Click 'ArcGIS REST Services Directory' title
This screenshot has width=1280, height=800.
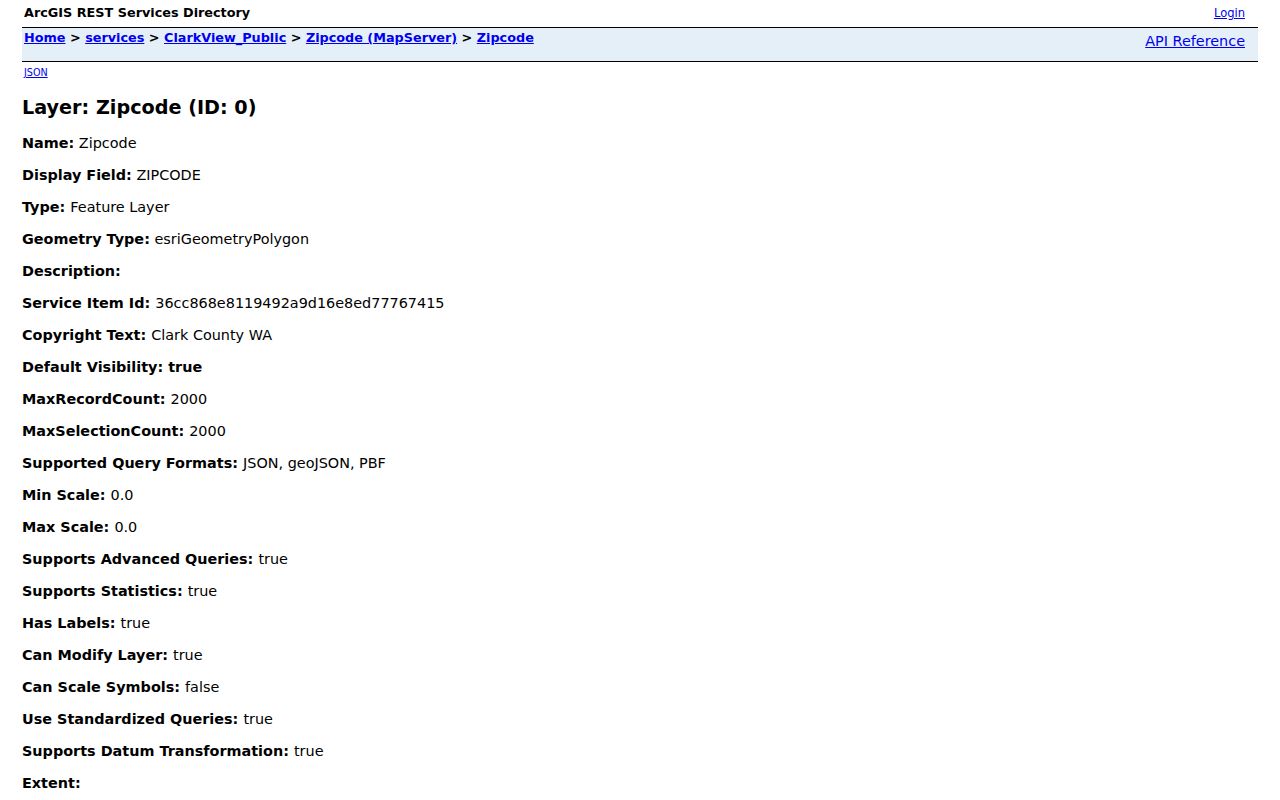point(137,13)
